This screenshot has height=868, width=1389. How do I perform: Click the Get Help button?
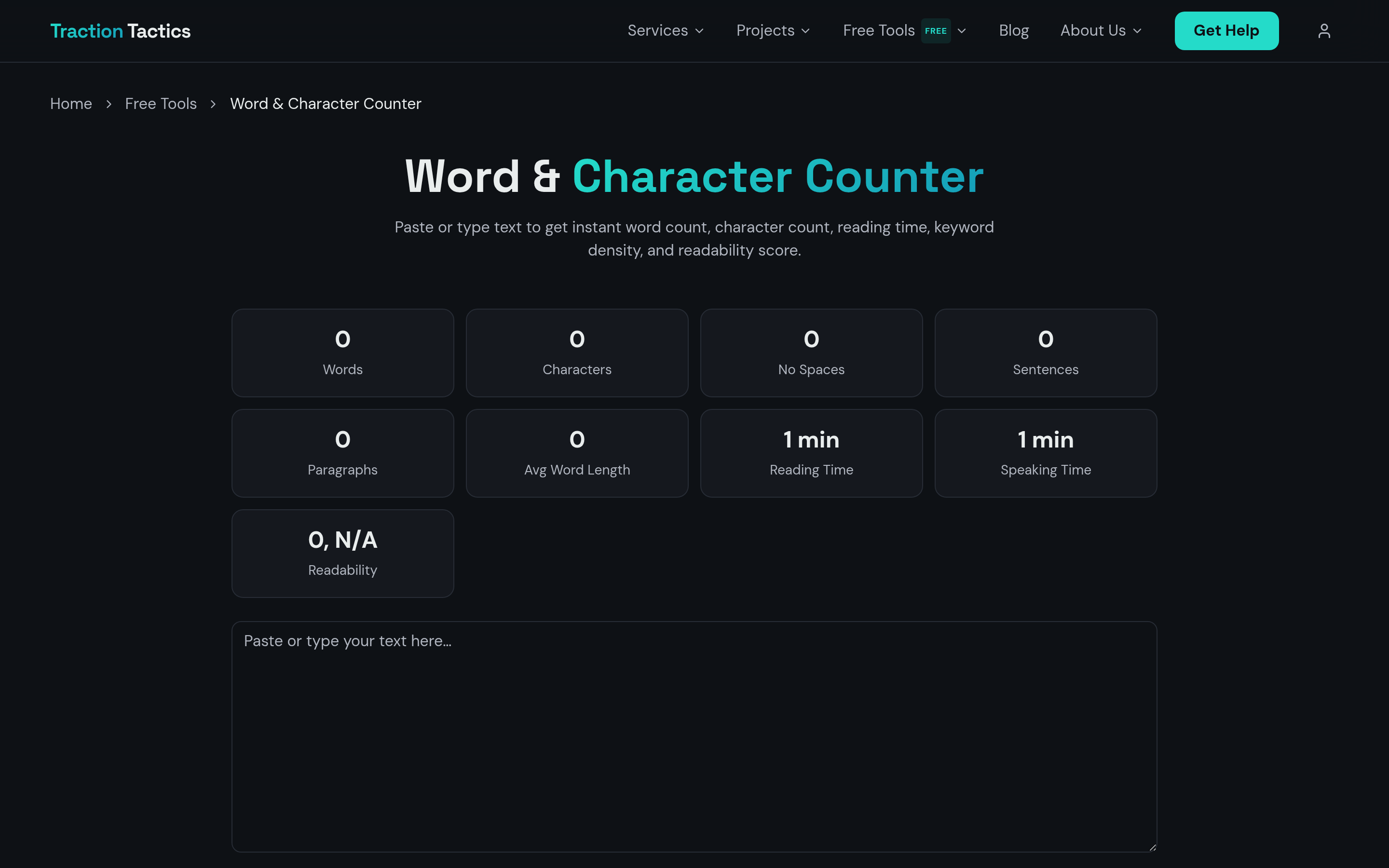[x=1226, y=31]
